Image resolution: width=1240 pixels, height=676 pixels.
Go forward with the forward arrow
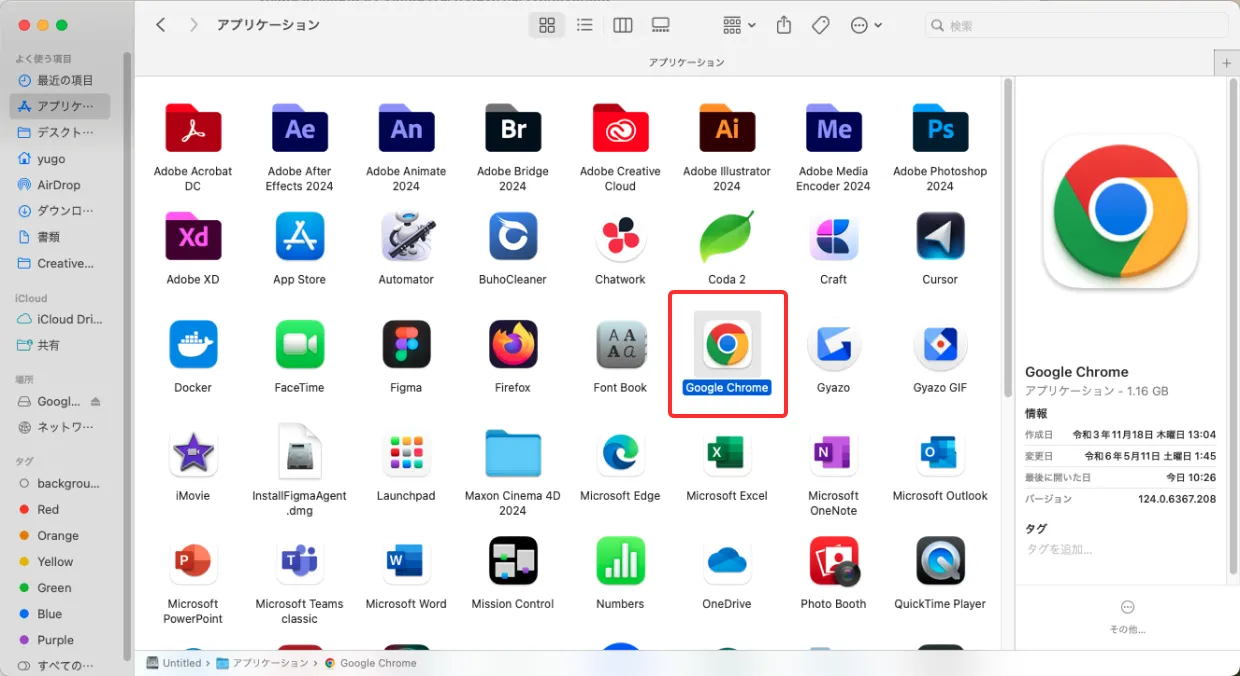[x=193, y=25]
